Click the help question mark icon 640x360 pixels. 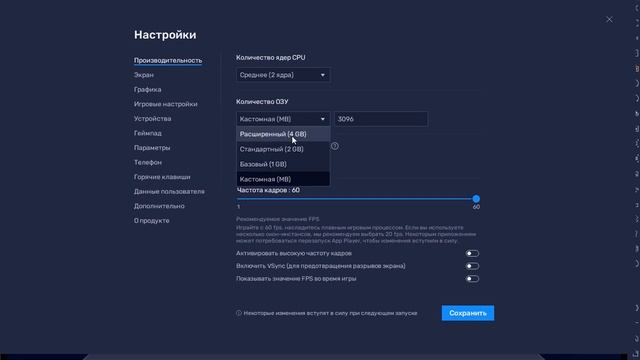335,146
